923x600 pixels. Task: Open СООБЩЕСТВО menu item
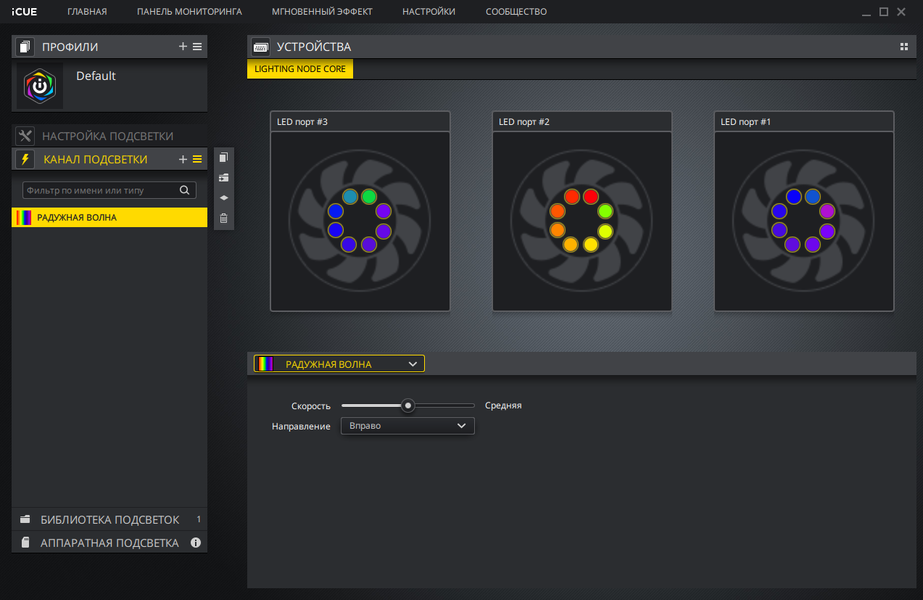(516, 12)
